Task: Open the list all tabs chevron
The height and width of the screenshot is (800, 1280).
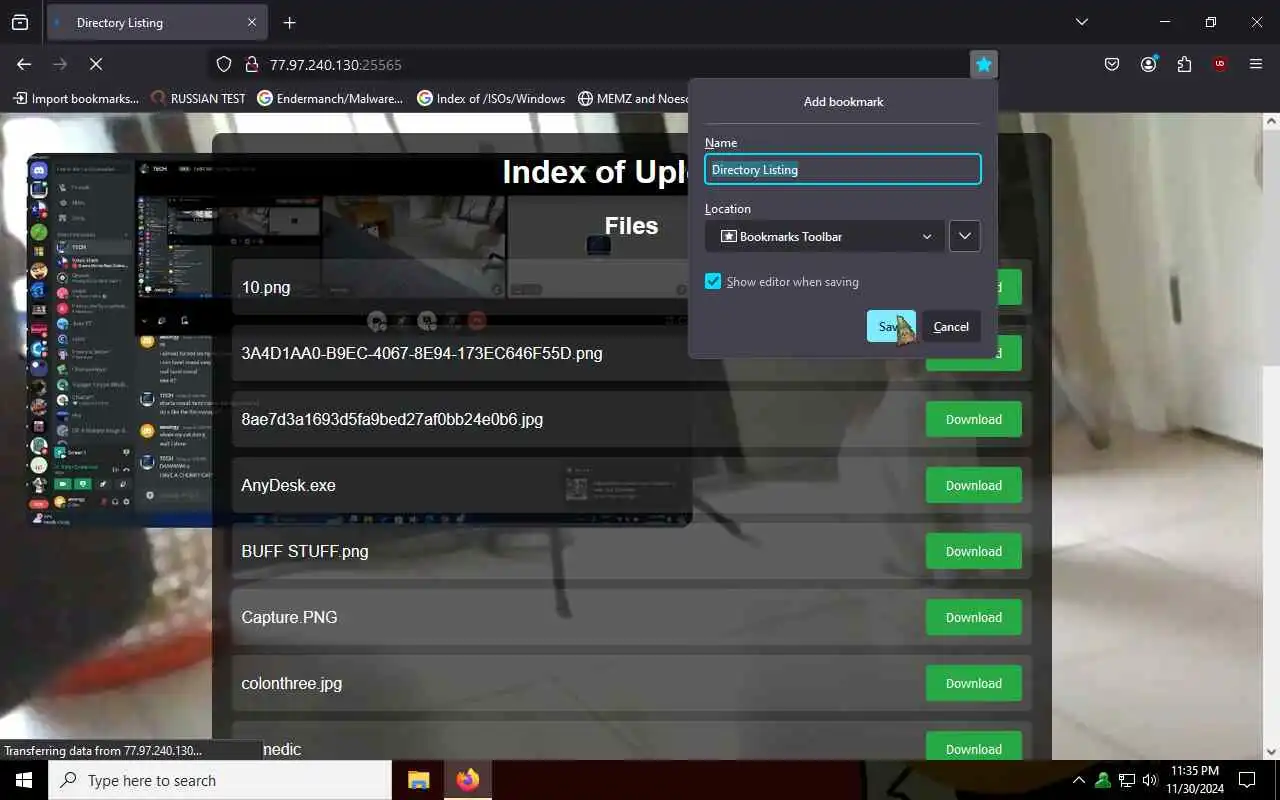Action: 1081,22
